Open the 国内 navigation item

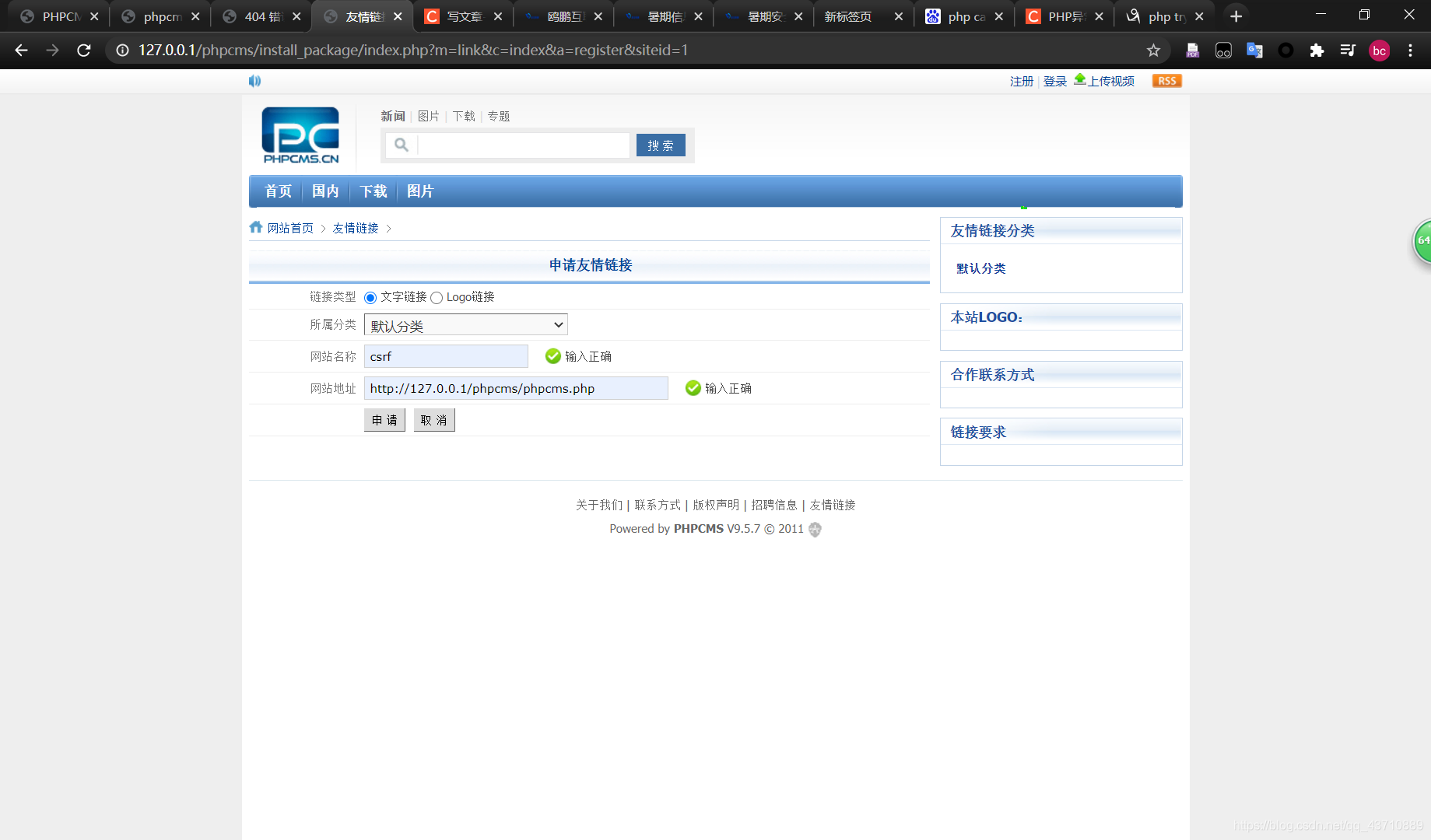(x=325, y=191)
